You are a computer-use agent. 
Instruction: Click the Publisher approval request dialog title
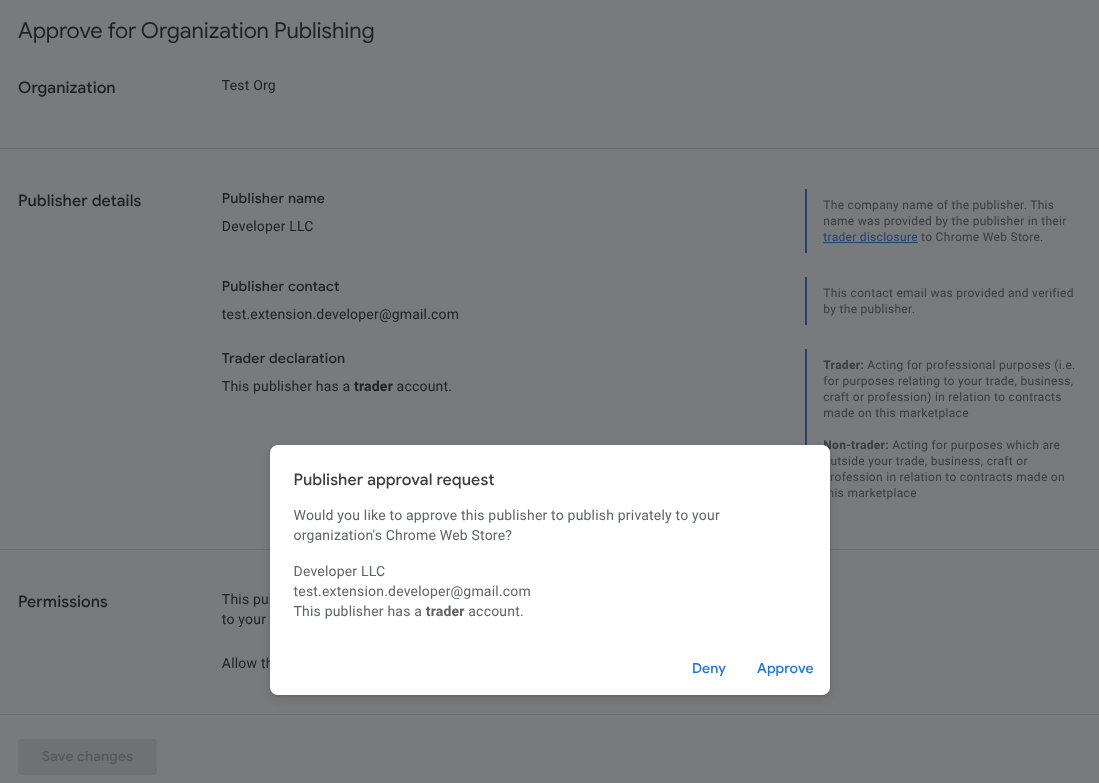(x=394, y=479)
